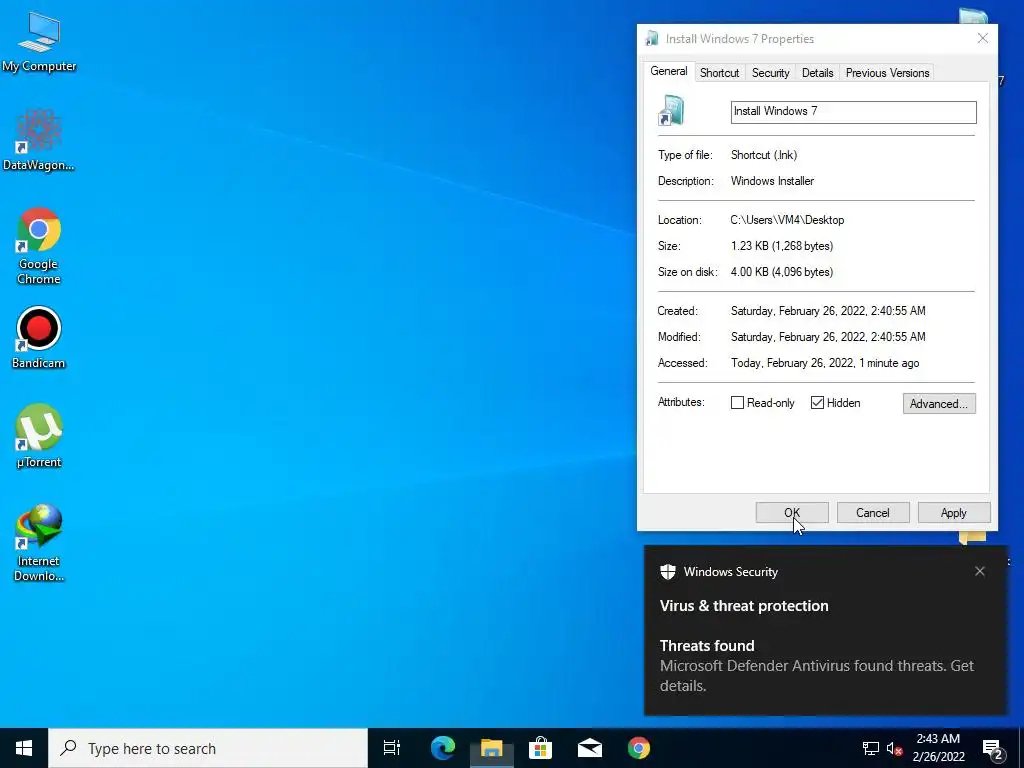Click the 'Threats found' notification heading
The width and height of the screenshot is (1024, 768).
pos(707,646)
